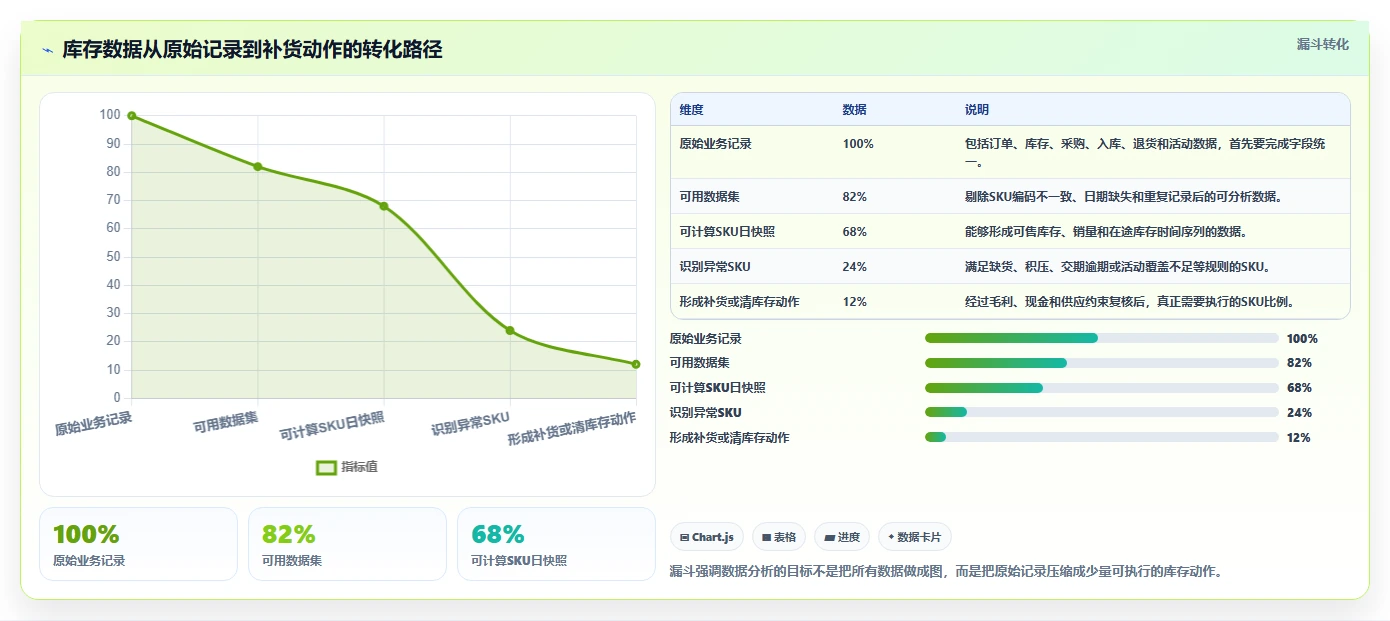The width and height of the screenshot is (1390, 621).
Task: Click the 可用数据集 progress bar
Action: pyautogui.click(x=1102, y=363)
